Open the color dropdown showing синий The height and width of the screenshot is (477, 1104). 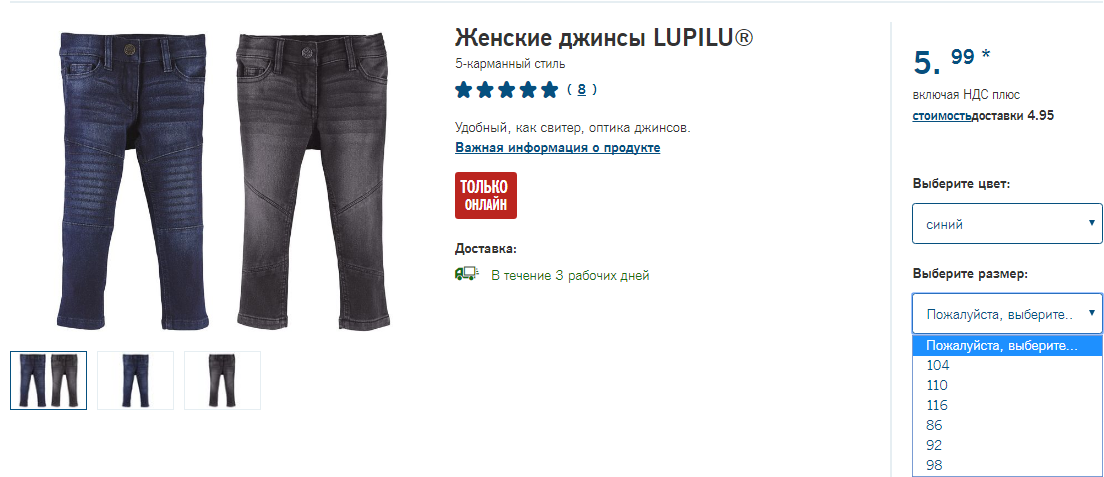click(1007, 224)
